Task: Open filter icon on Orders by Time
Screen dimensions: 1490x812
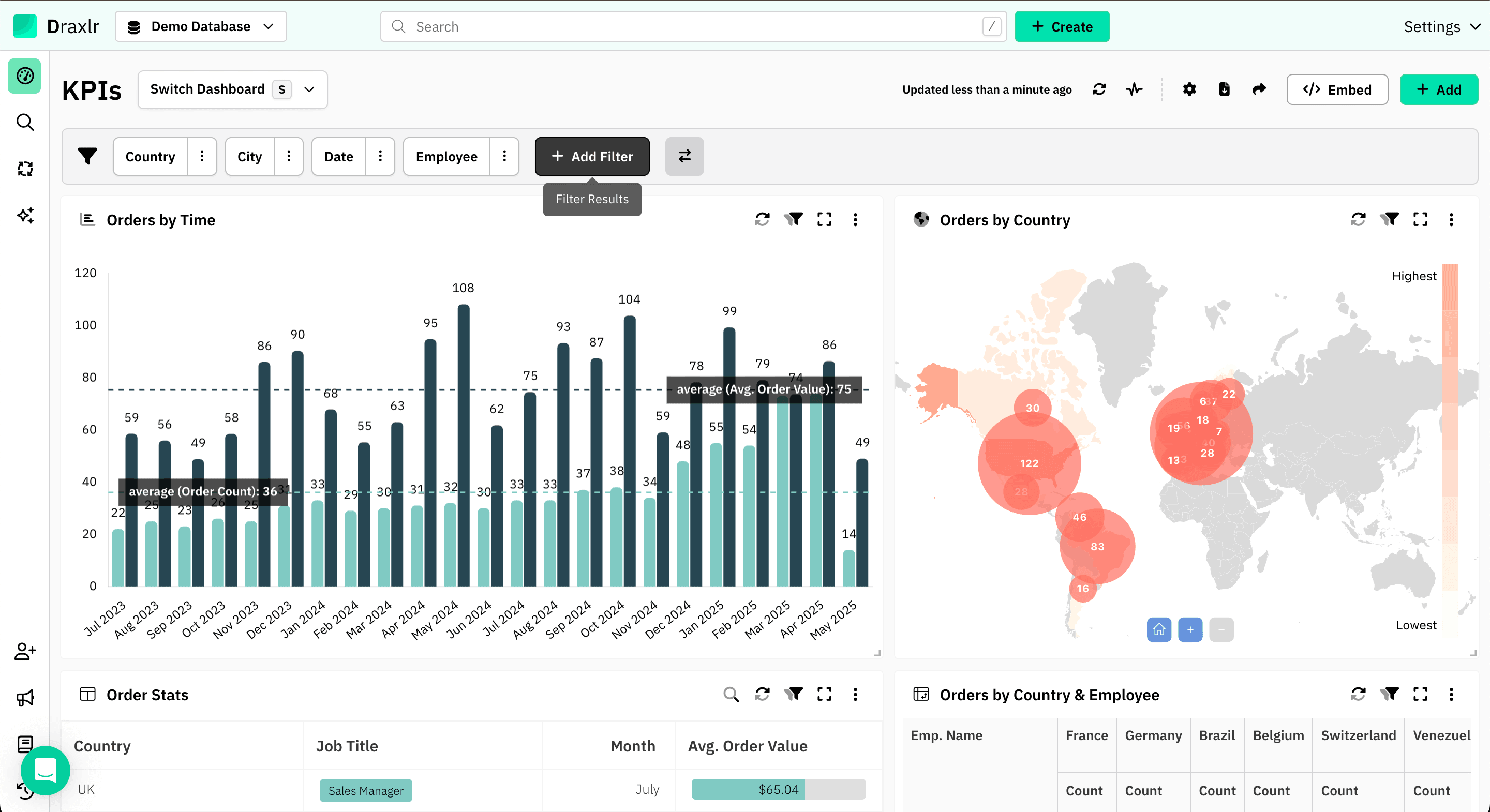Action: pos(794,219)
